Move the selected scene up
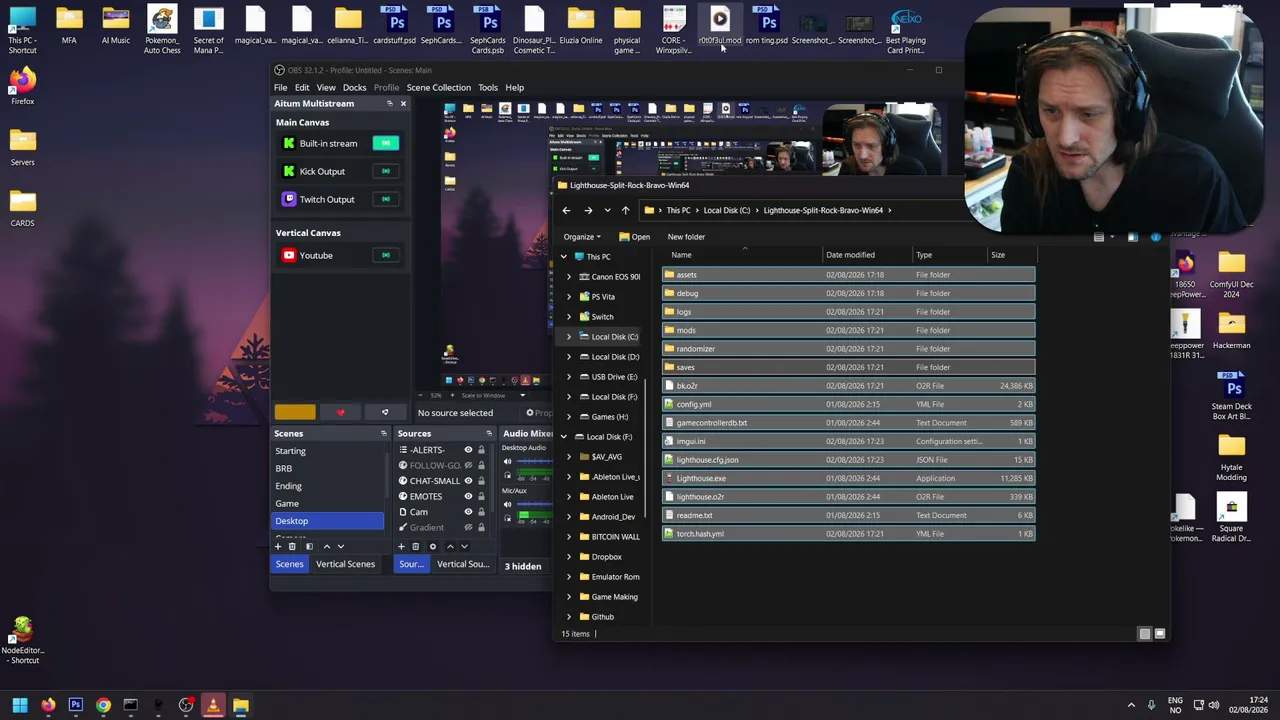This screenshot has width=1280, height=720. pyautogui.click(x=326, y=546)
